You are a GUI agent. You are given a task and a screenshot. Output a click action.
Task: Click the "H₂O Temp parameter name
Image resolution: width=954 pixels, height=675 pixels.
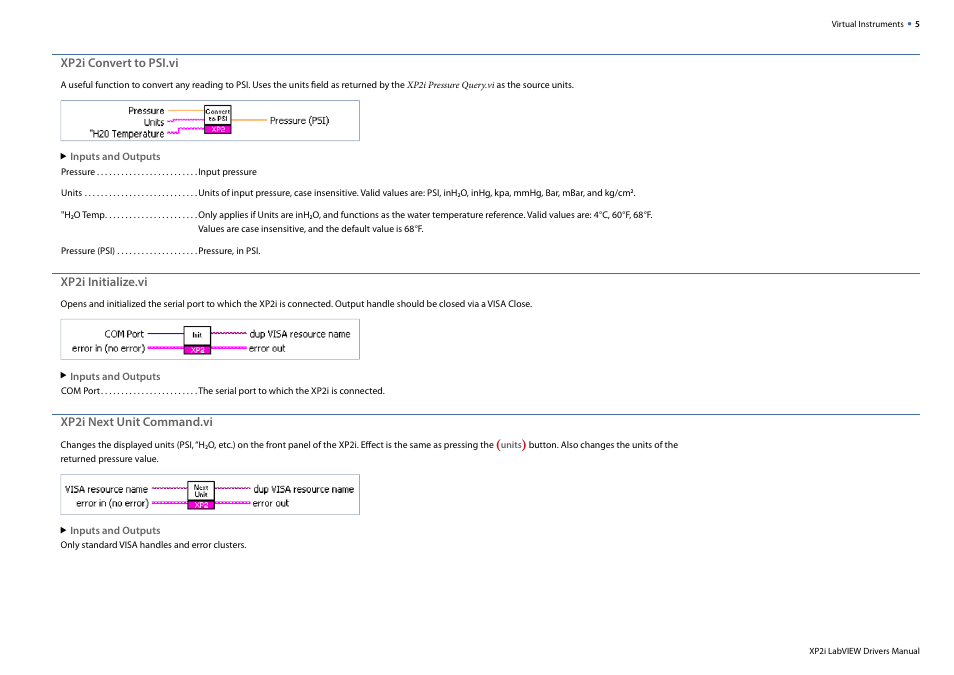(x=83, y=215)
